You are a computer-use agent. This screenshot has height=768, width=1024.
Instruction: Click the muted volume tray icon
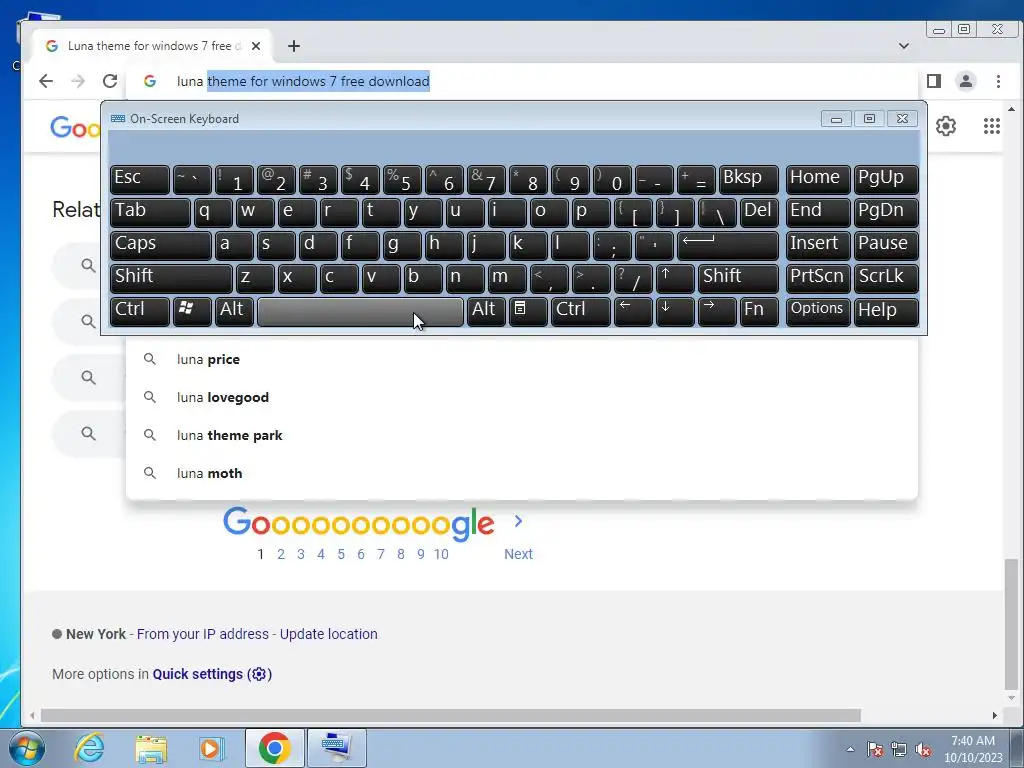[923, 749]
